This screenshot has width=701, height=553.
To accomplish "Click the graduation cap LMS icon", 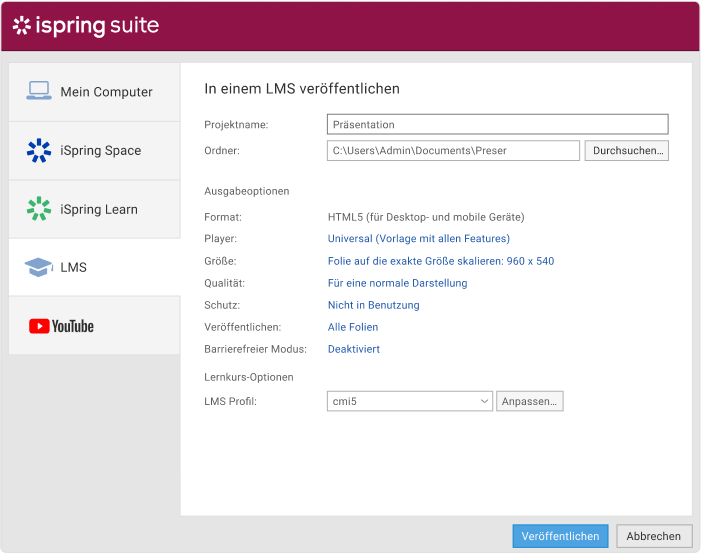I will click(x=38, y=267).
